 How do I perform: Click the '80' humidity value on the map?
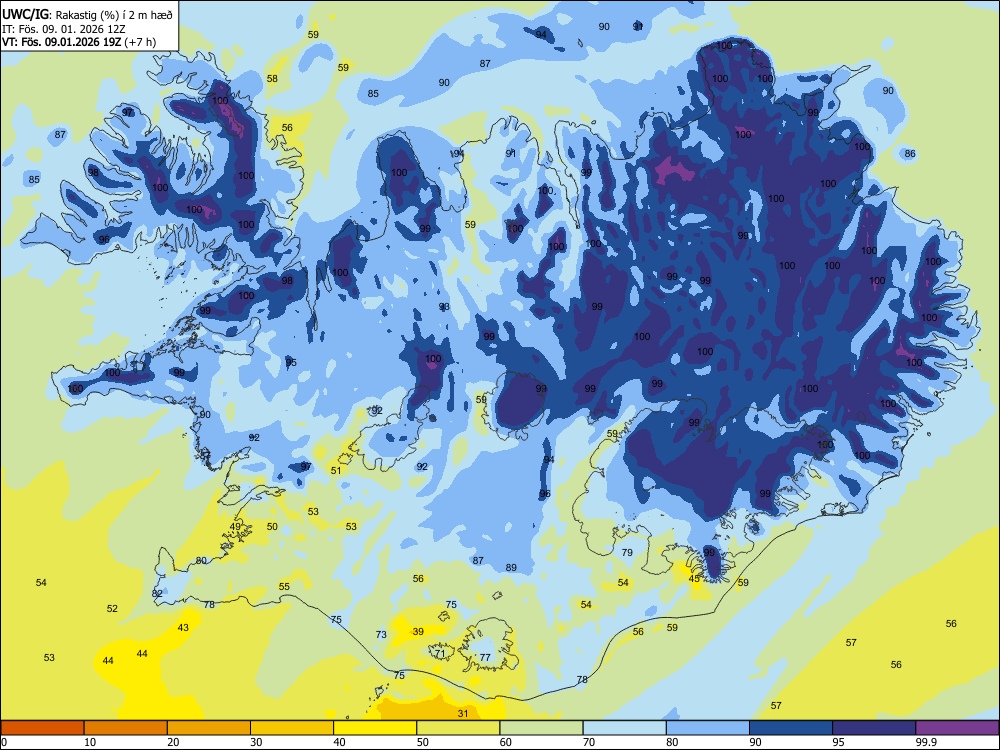pyautogui.click(x=201, y=561)
